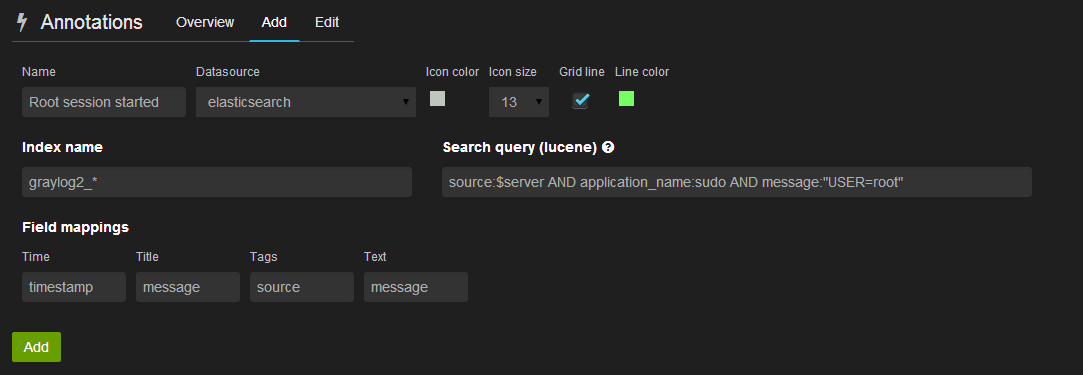Open the Edit tab
This screenshot has height=375, width=1083.
pos(327,22)
